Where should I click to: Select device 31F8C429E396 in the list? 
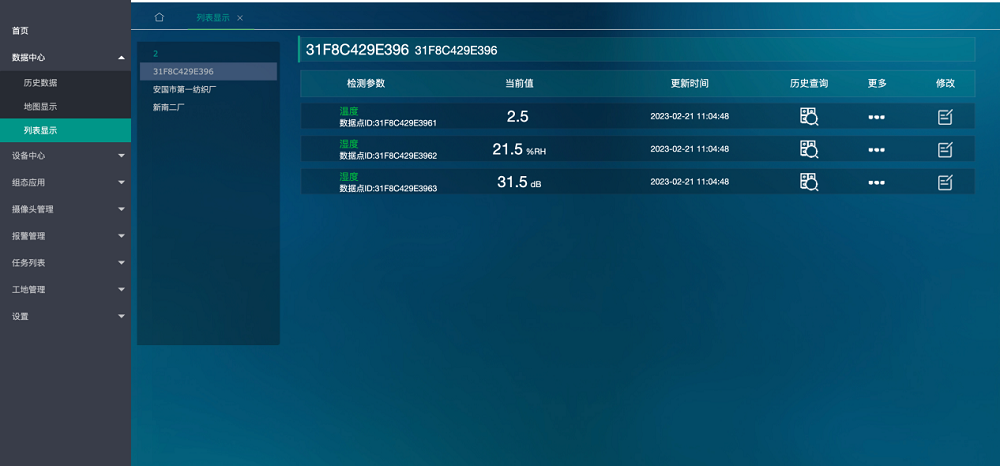point(183,72)
